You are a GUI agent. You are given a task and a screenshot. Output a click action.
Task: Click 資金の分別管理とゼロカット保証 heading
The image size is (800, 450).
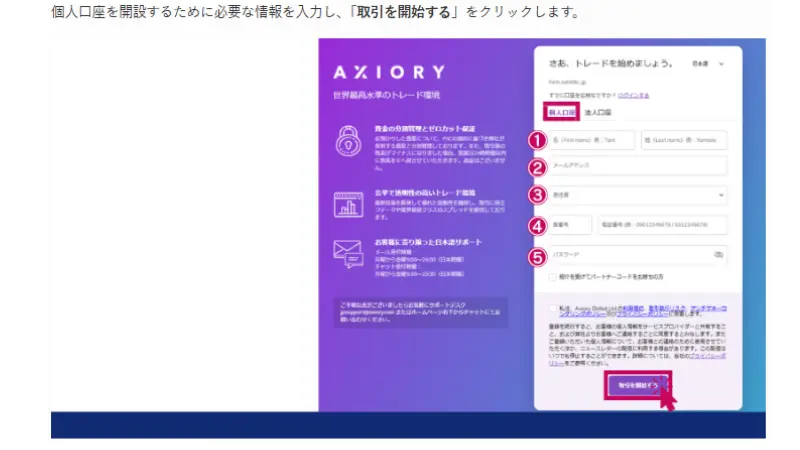click(x=424, y=129)
